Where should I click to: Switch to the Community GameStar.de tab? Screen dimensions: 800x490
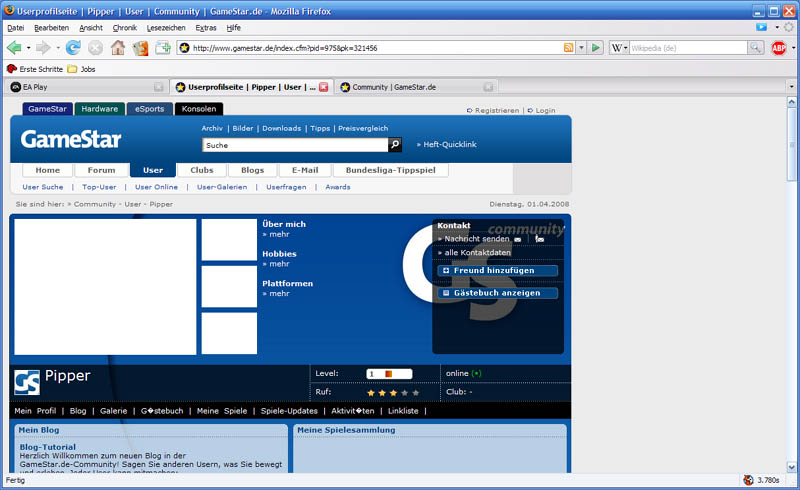click(416, 87)
